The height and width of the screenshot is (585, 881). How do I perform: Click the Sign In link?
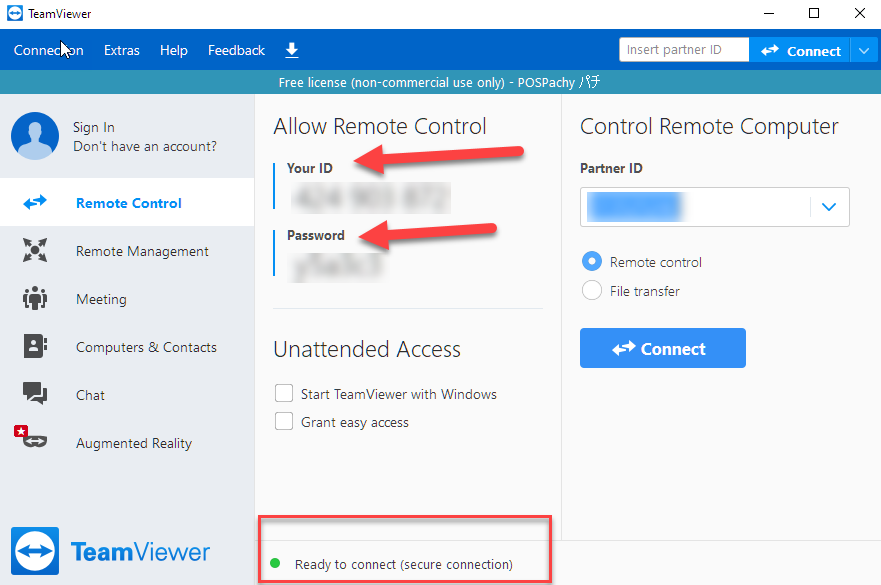pyautogui.click(x=94, y=128)
